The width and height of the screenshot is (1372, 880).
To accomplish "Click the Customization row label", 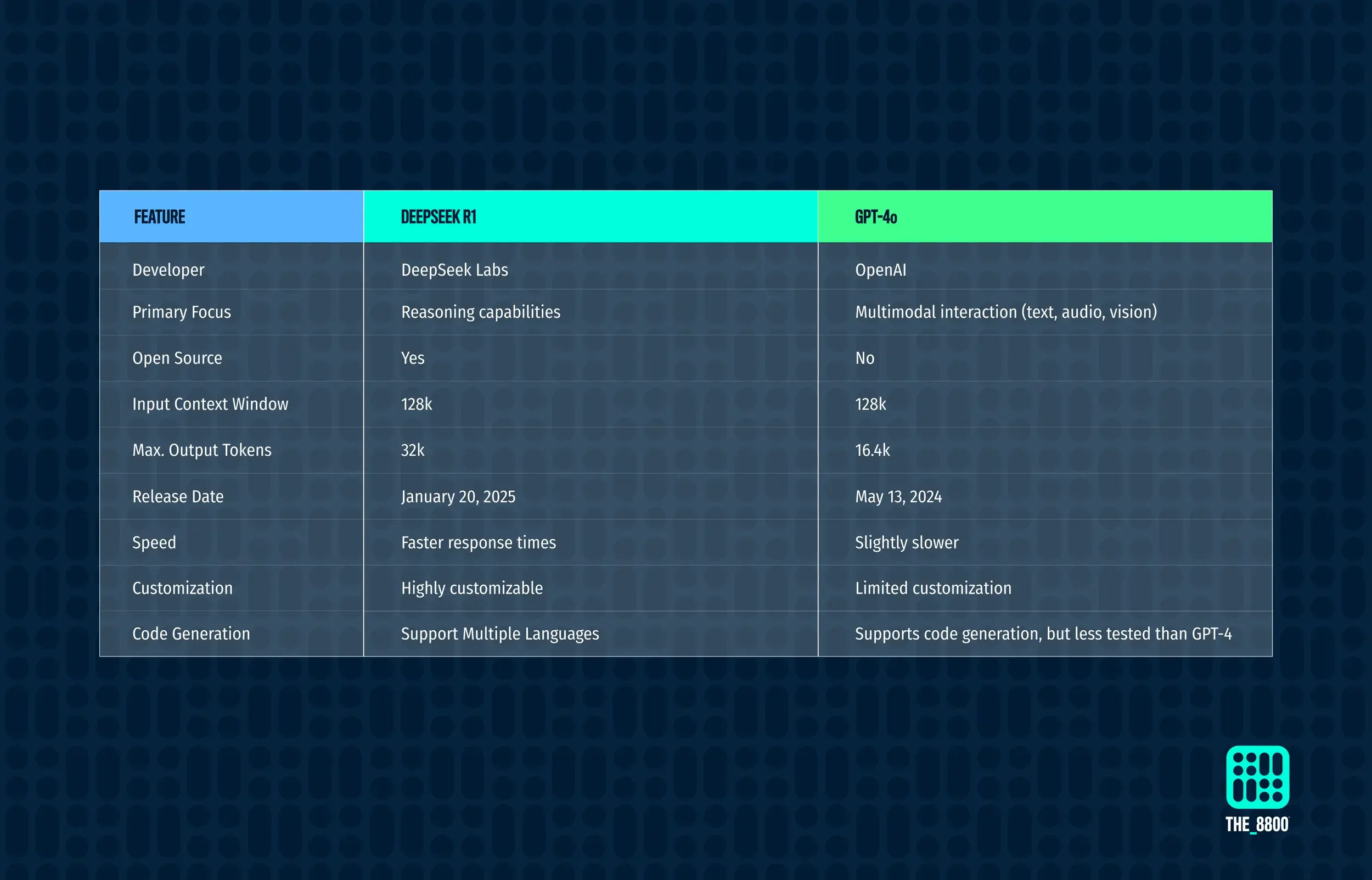I will tap(182, 588).
